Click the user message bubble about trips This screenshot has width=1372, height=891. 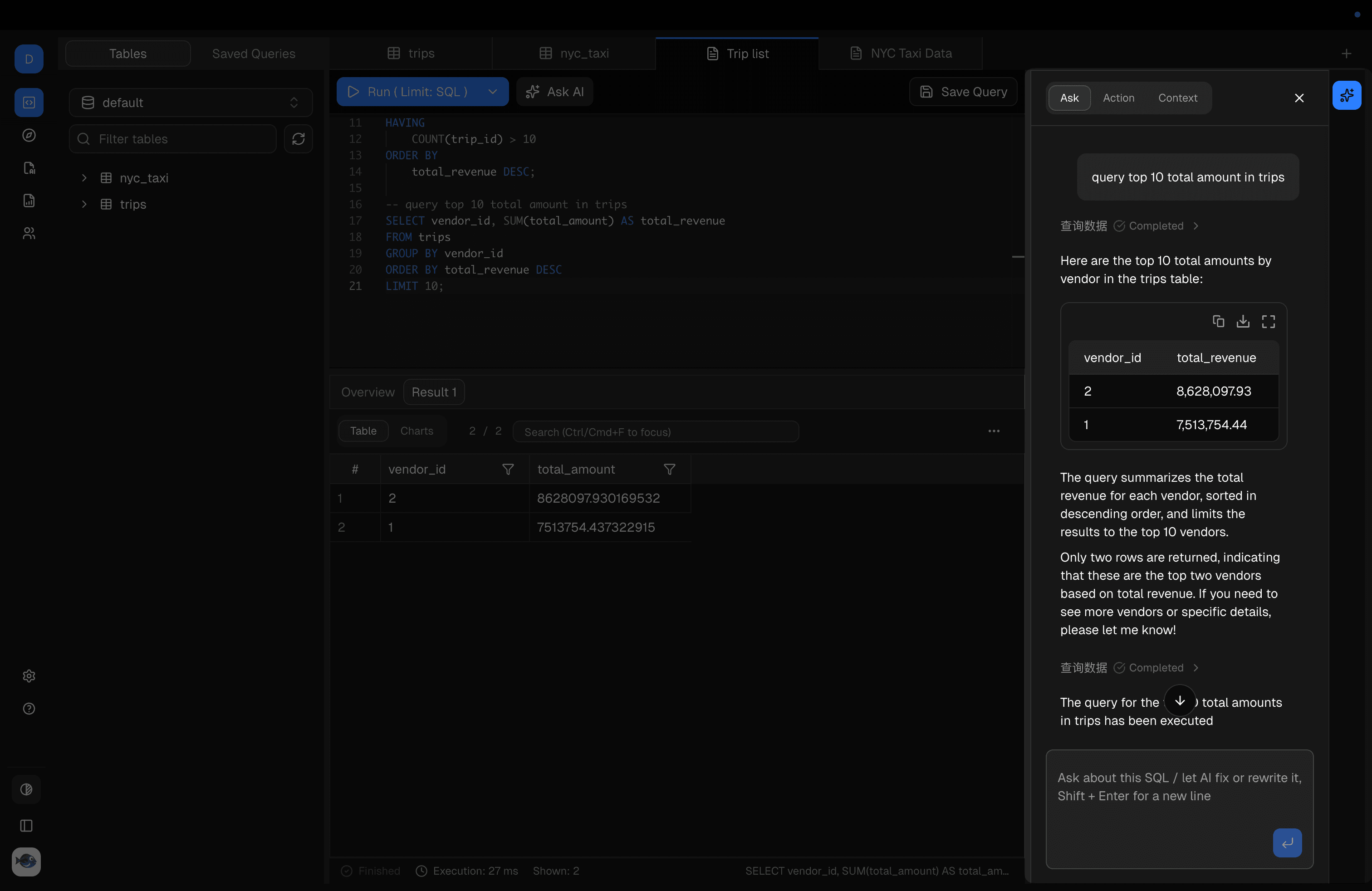pyautogui.click(x=1187, y=177)
